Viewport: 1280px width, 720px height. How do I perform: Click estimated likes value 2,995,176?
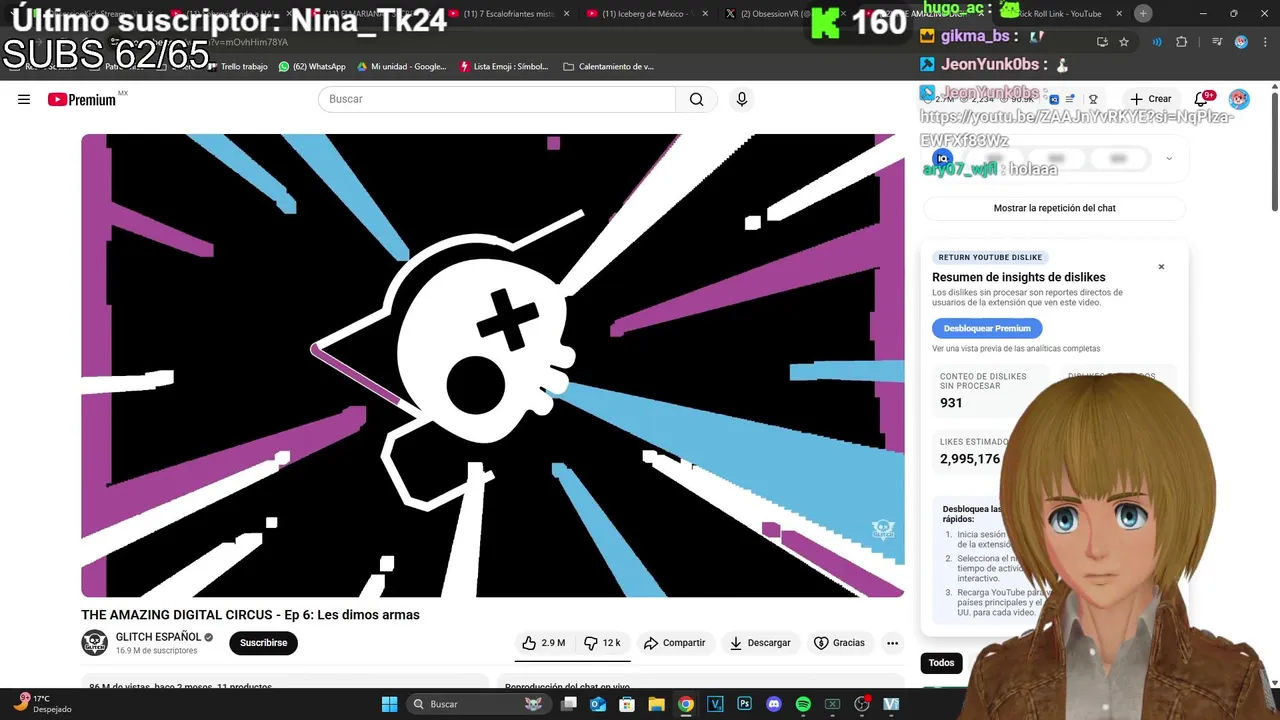(x=970, y=459)
